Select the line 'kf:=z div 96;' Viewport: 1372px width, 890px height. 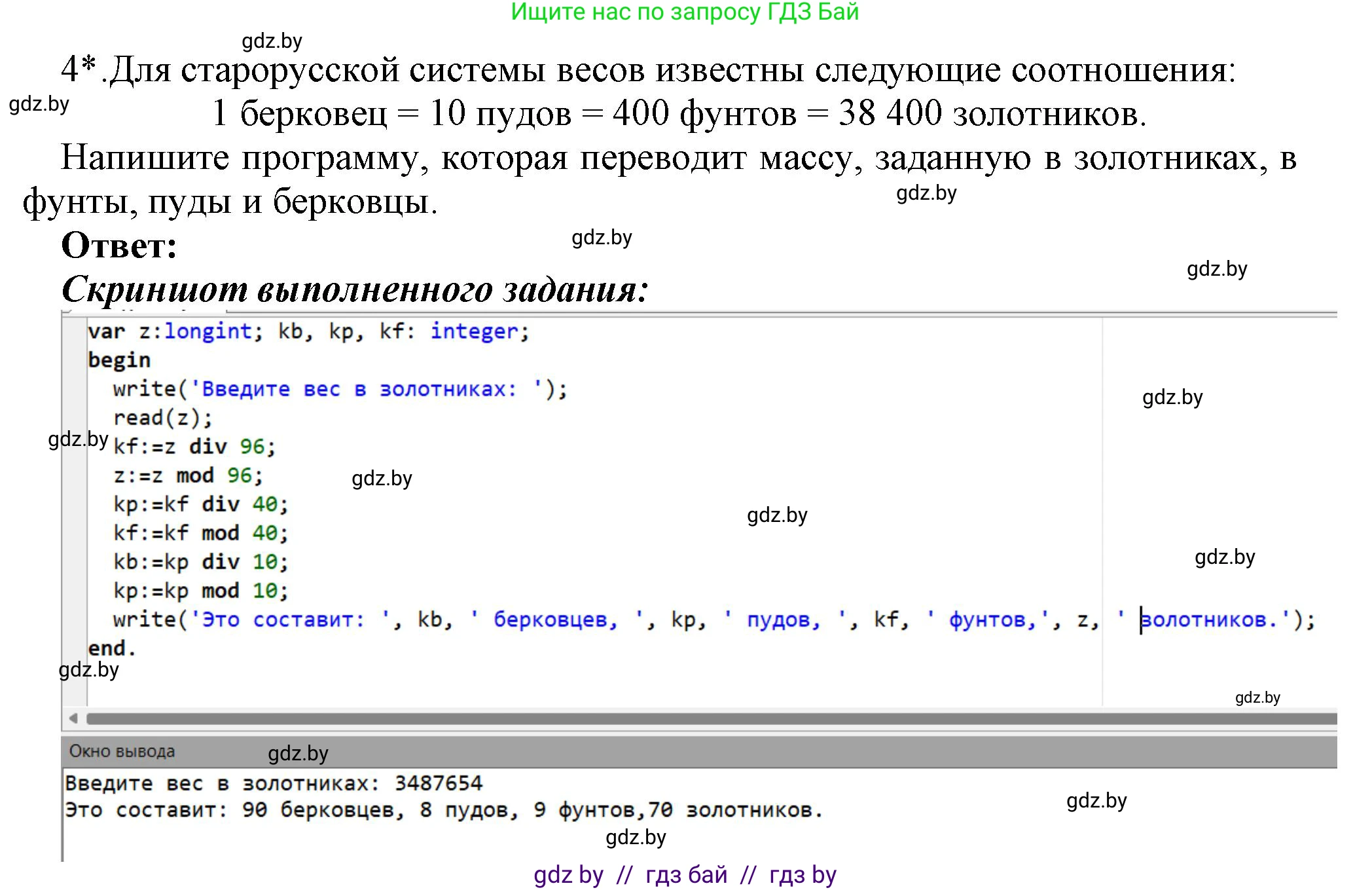coord(193,446)
